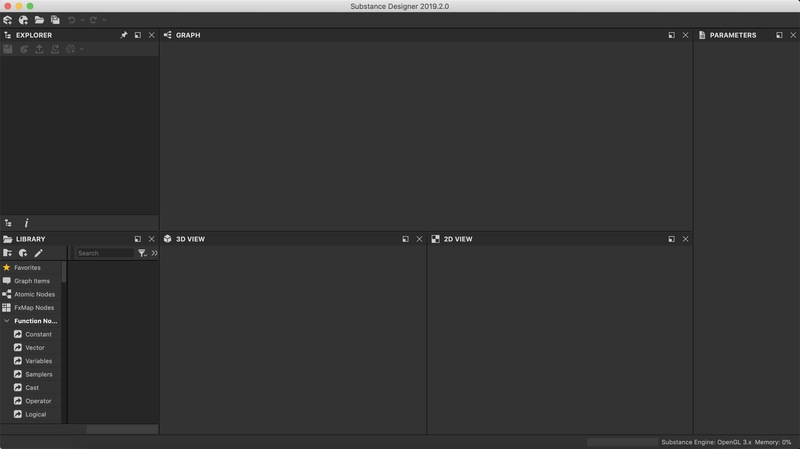Click the Redo arrow in the main toolbar
This screenshot has height=449, width=800.
click(93, 20)
